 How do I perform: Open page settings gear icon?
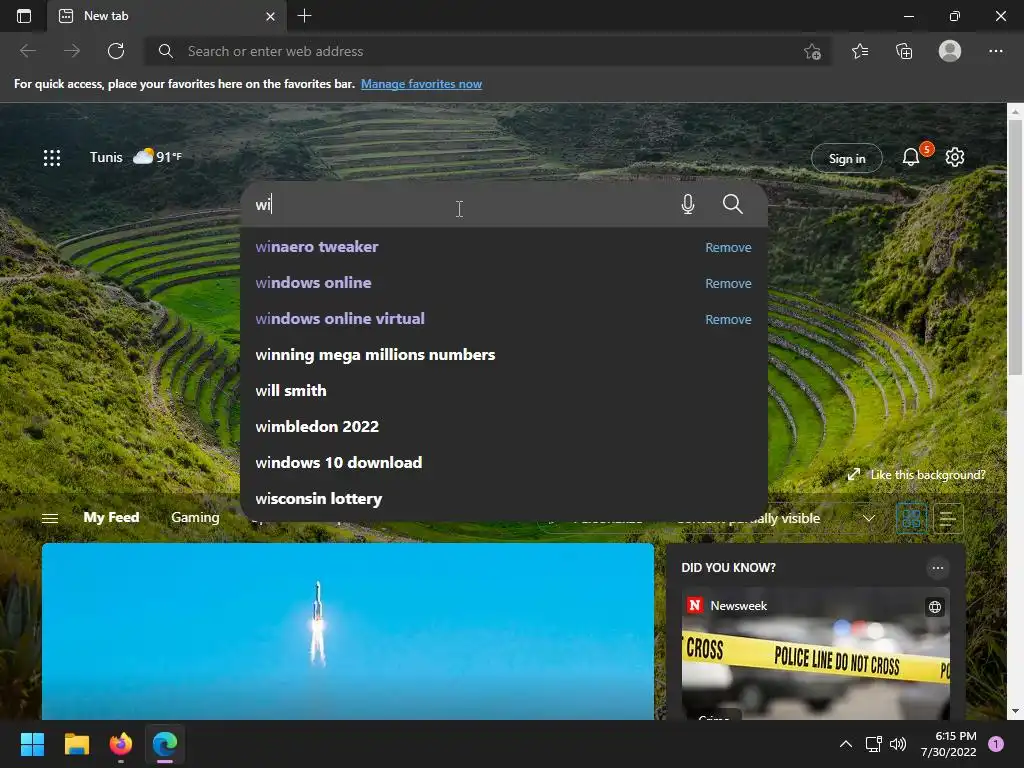pos(955,157)
